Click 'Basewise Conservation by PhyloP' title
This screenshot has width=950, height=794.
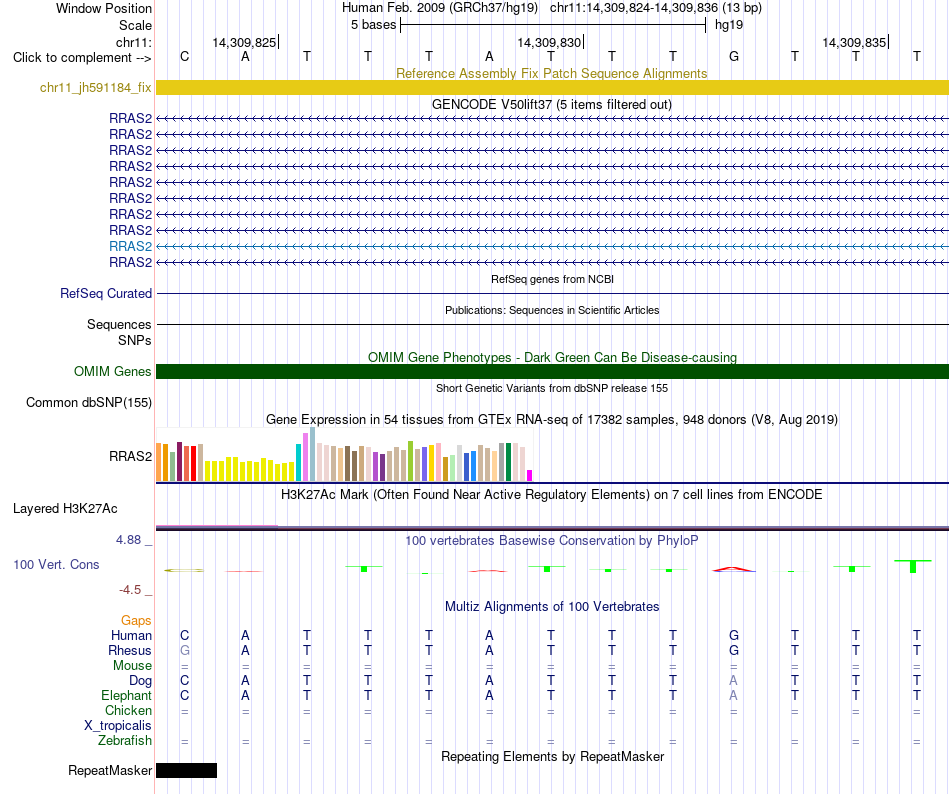tap(552, 540)
